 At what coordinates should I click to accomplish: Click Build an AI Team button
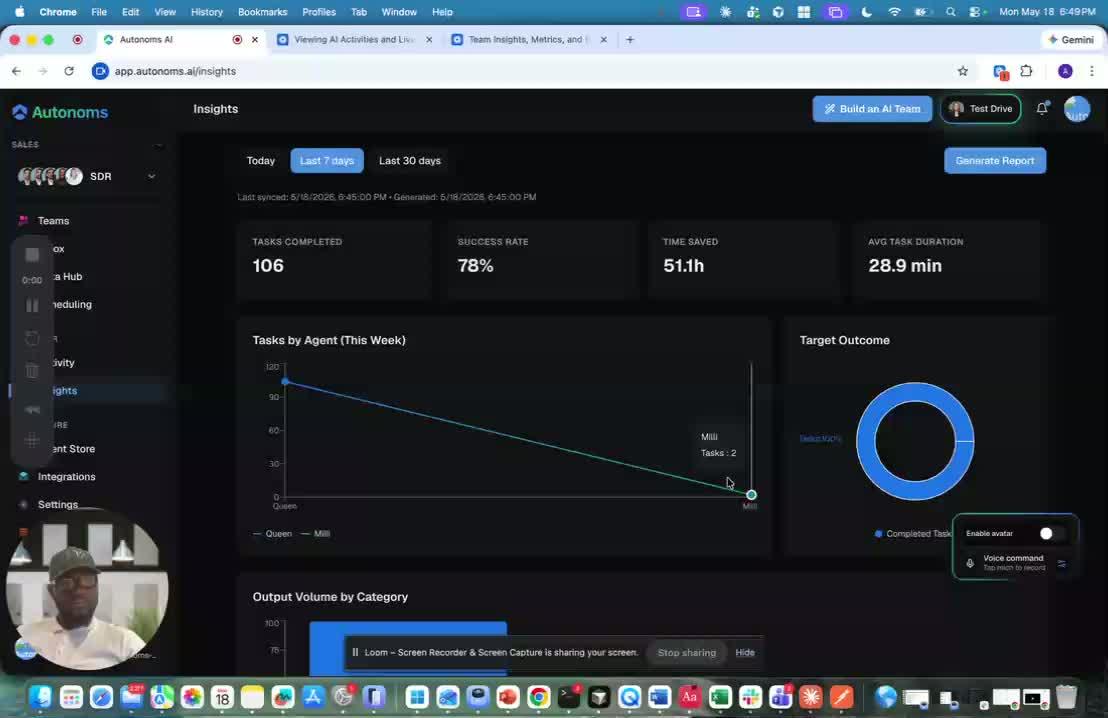click(x=872, y=109)
